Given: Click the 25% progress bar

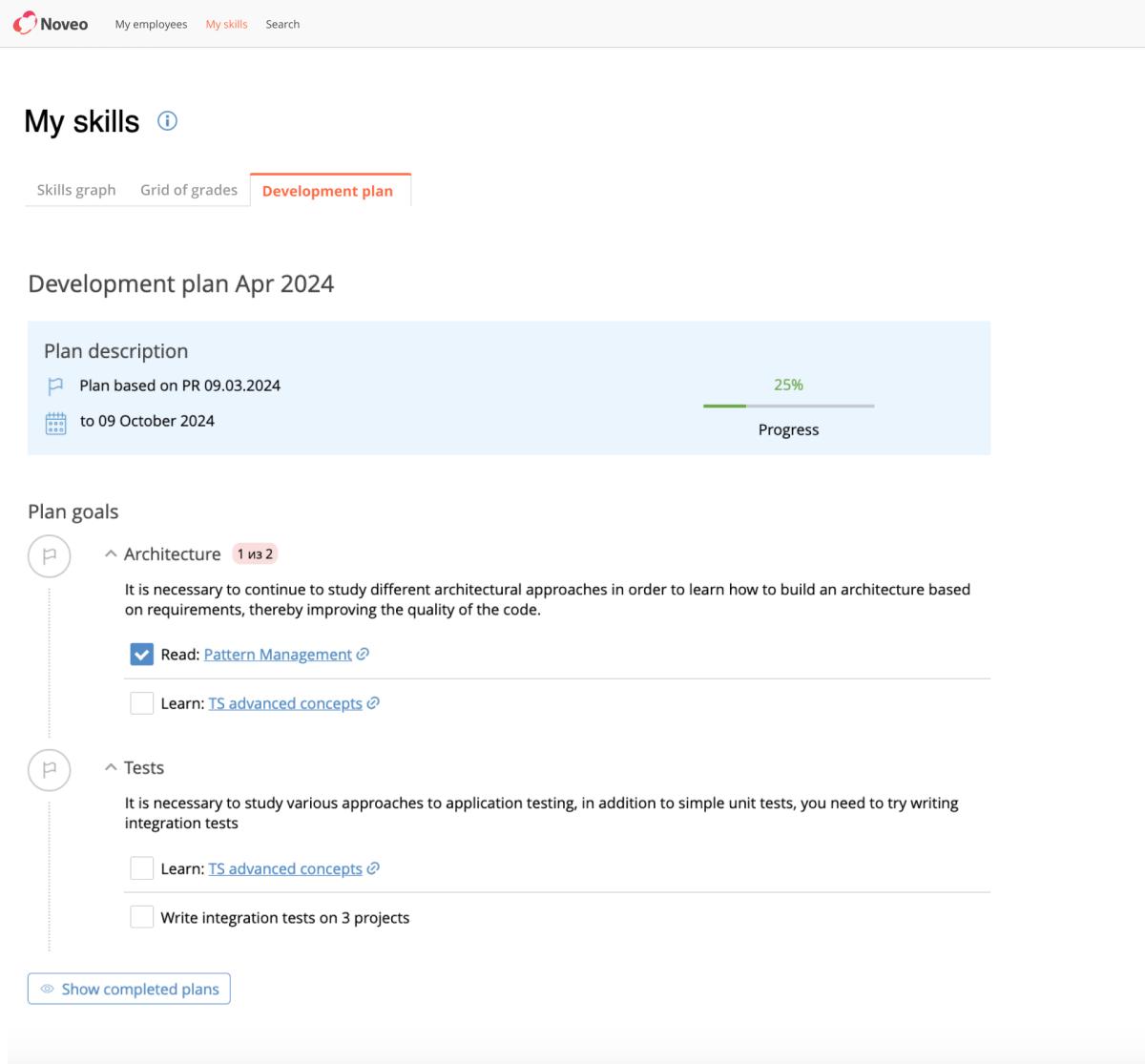Looking at the screenshot, I should pos(788,407).
